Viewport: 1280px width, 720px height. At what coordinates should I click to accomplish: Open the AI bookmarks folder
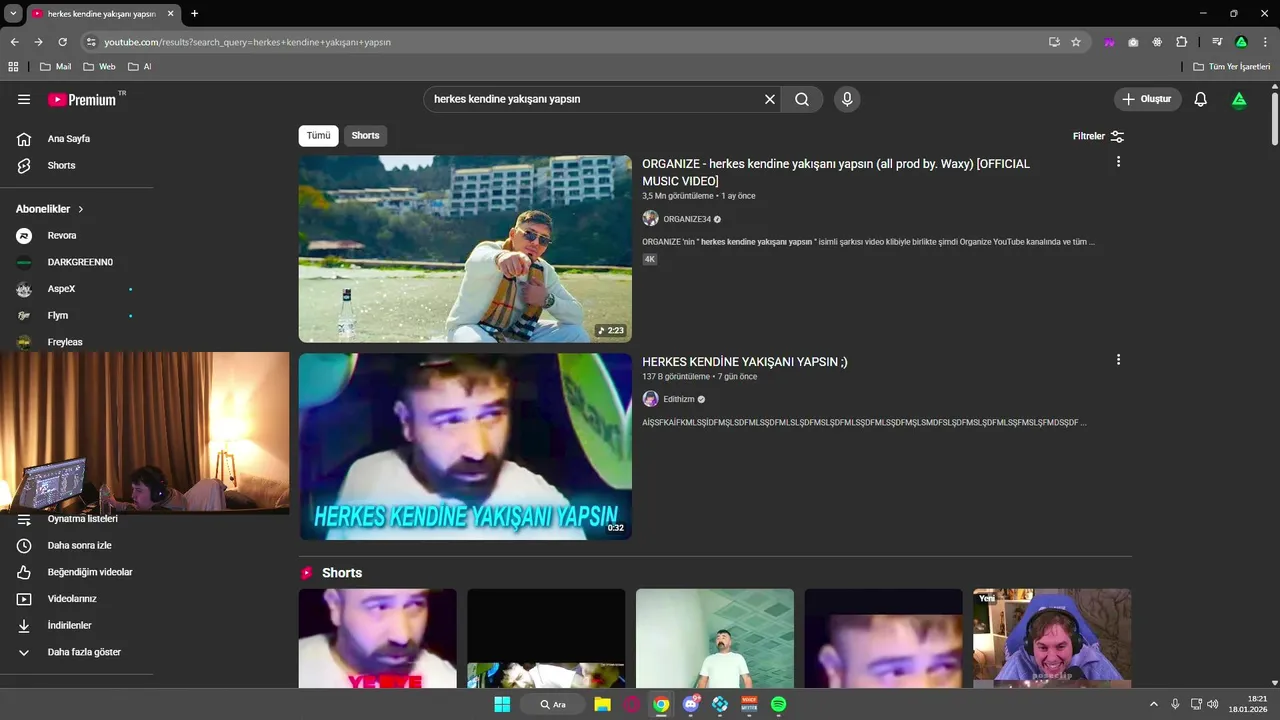139,67
